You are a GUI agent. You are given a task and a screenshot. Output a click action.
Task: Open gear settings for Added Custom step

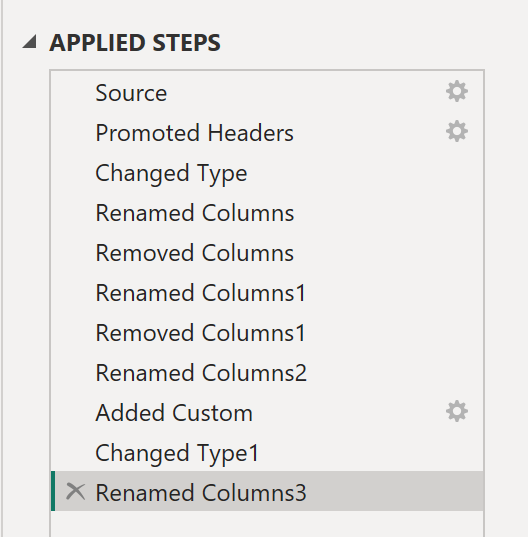click(457, 411)
